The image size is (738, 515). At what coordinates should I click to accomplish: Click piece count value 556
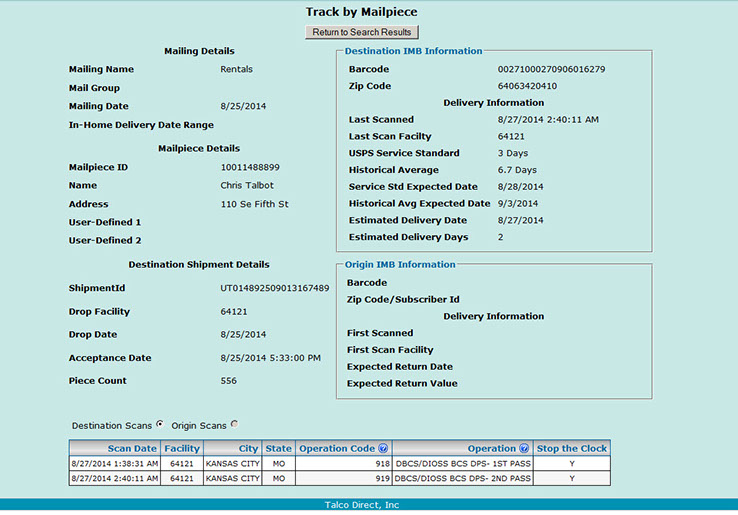click(x=228, y=381)
